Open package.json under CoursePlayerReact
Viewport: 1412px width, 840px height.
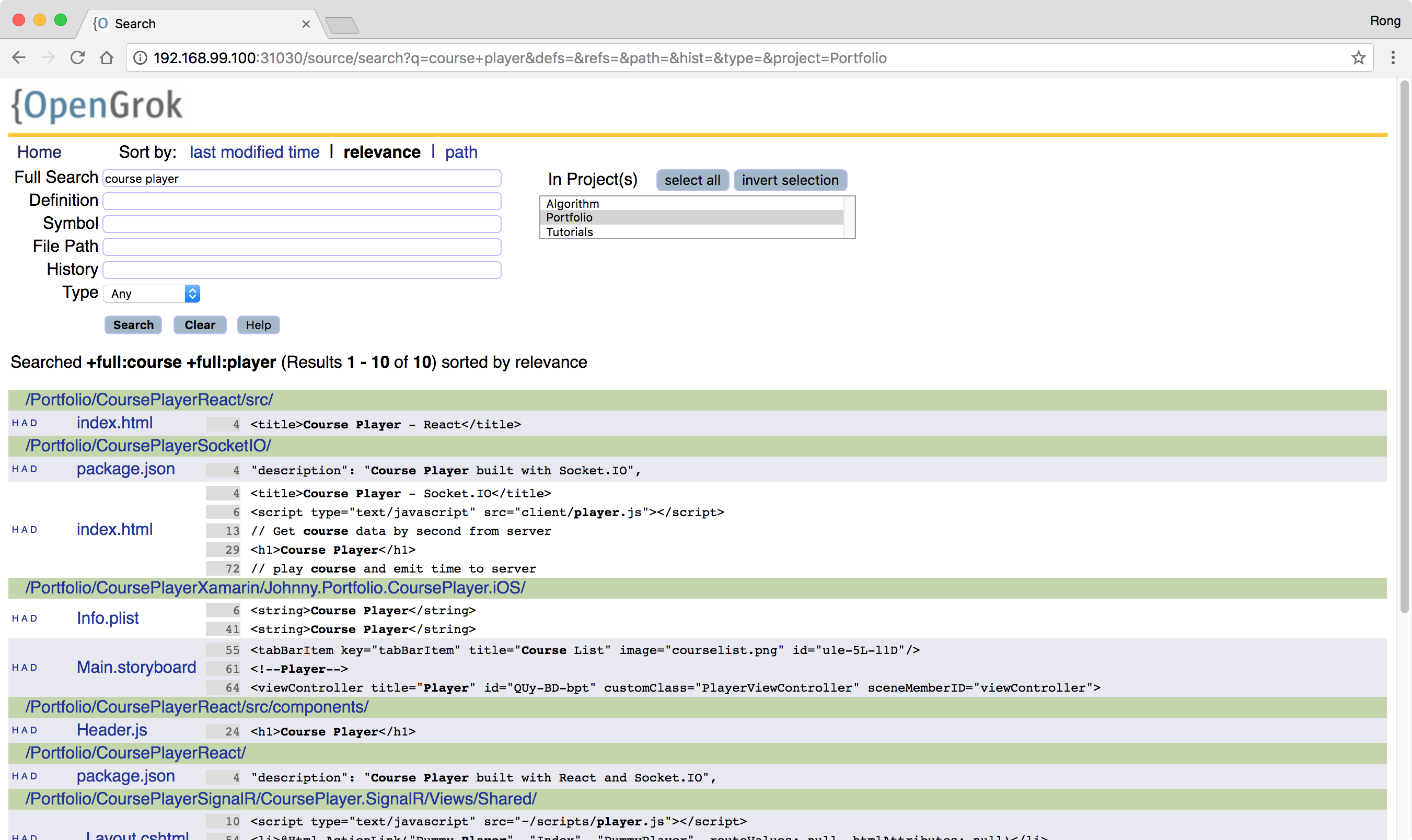[x=126, y=776]
